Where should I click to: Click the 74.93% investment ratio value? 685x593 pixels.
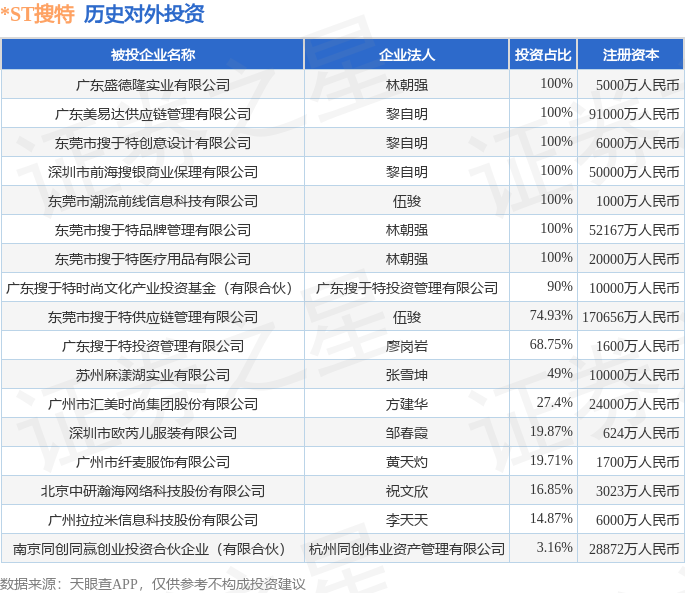click(551, 315)
